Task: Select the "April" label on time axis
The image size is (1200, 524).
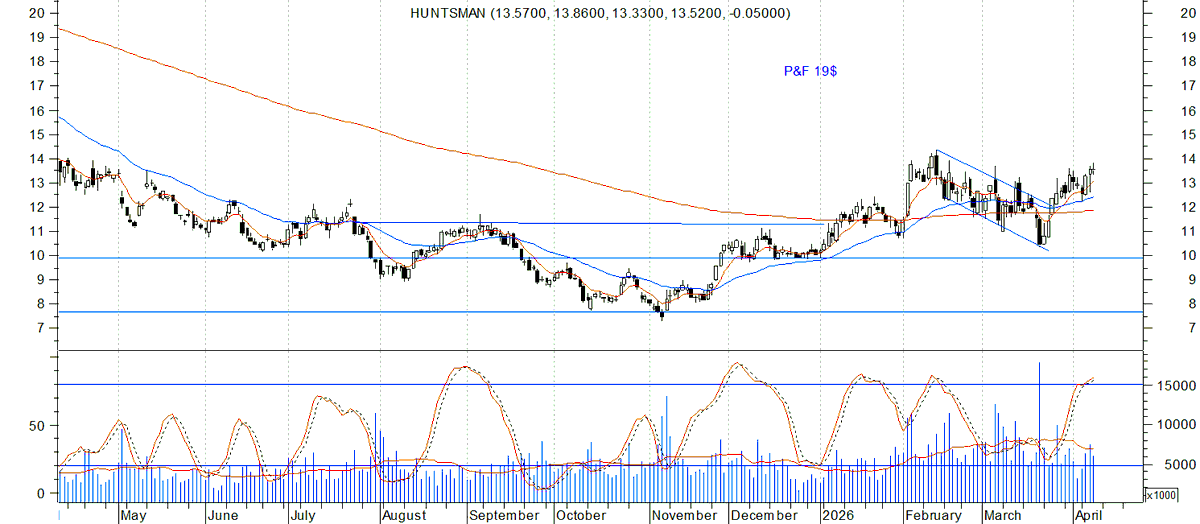Action: [1088, 516]
